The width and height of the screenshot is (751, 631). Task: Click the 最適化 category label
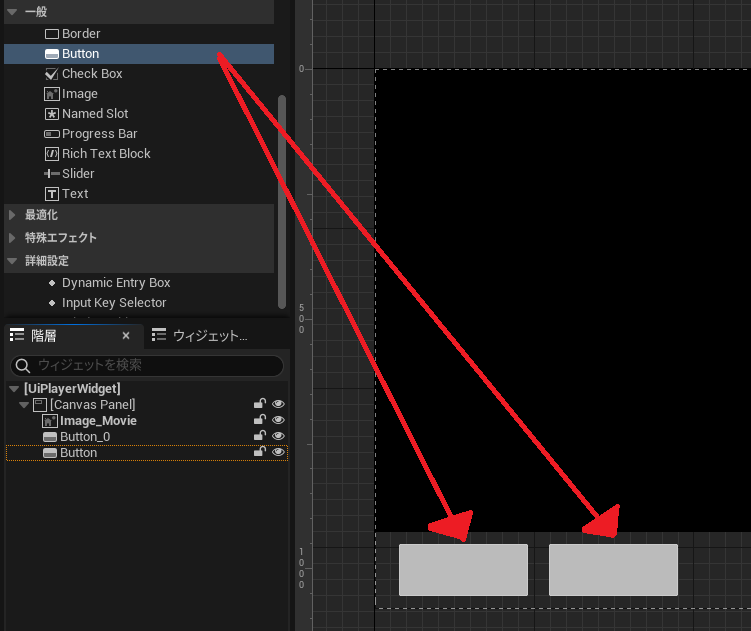pyautogui.click(x=41, y=215)
